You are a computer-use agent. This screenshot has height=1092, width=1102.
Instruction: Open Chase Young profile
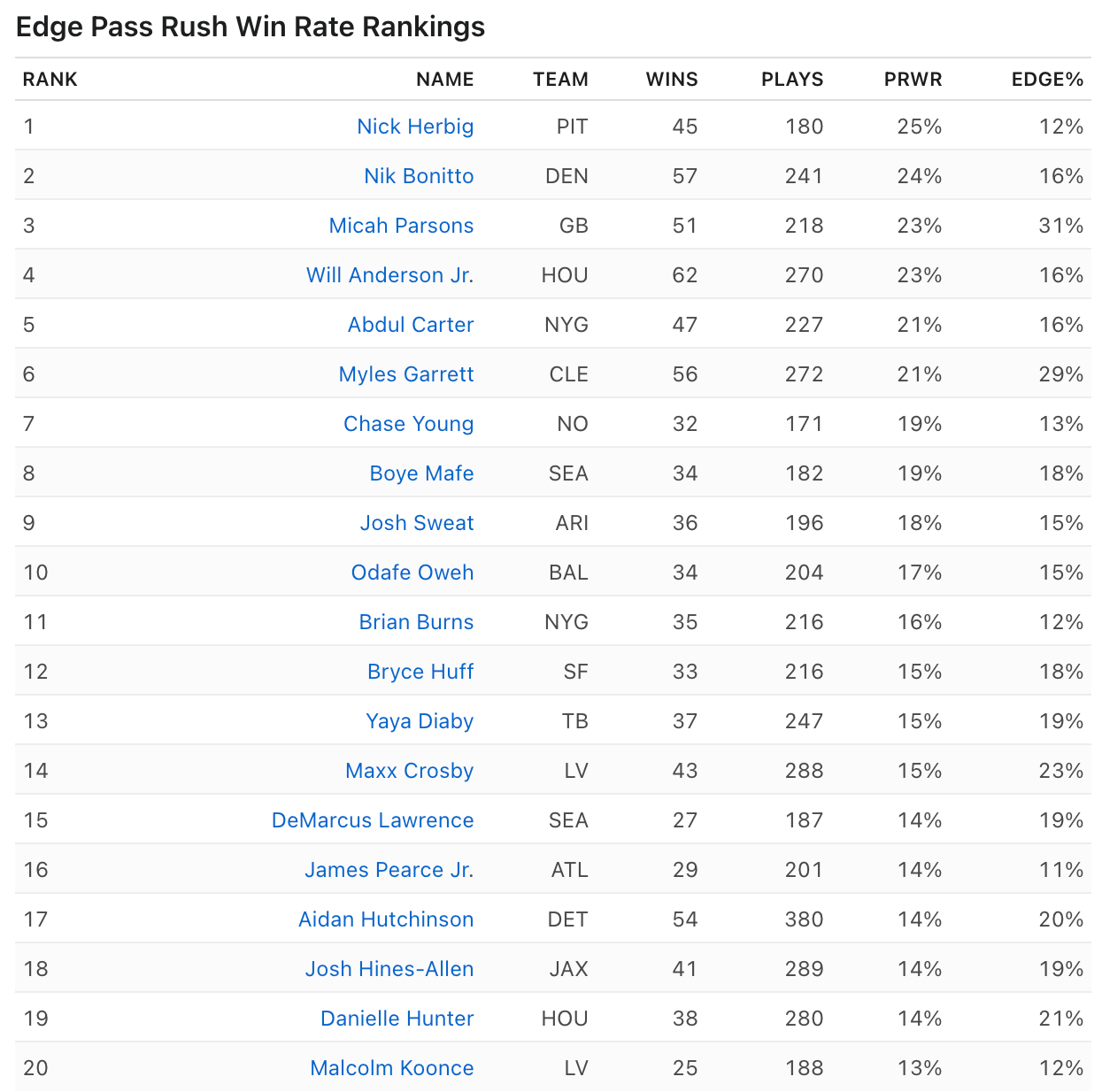[x=408, y=424]
